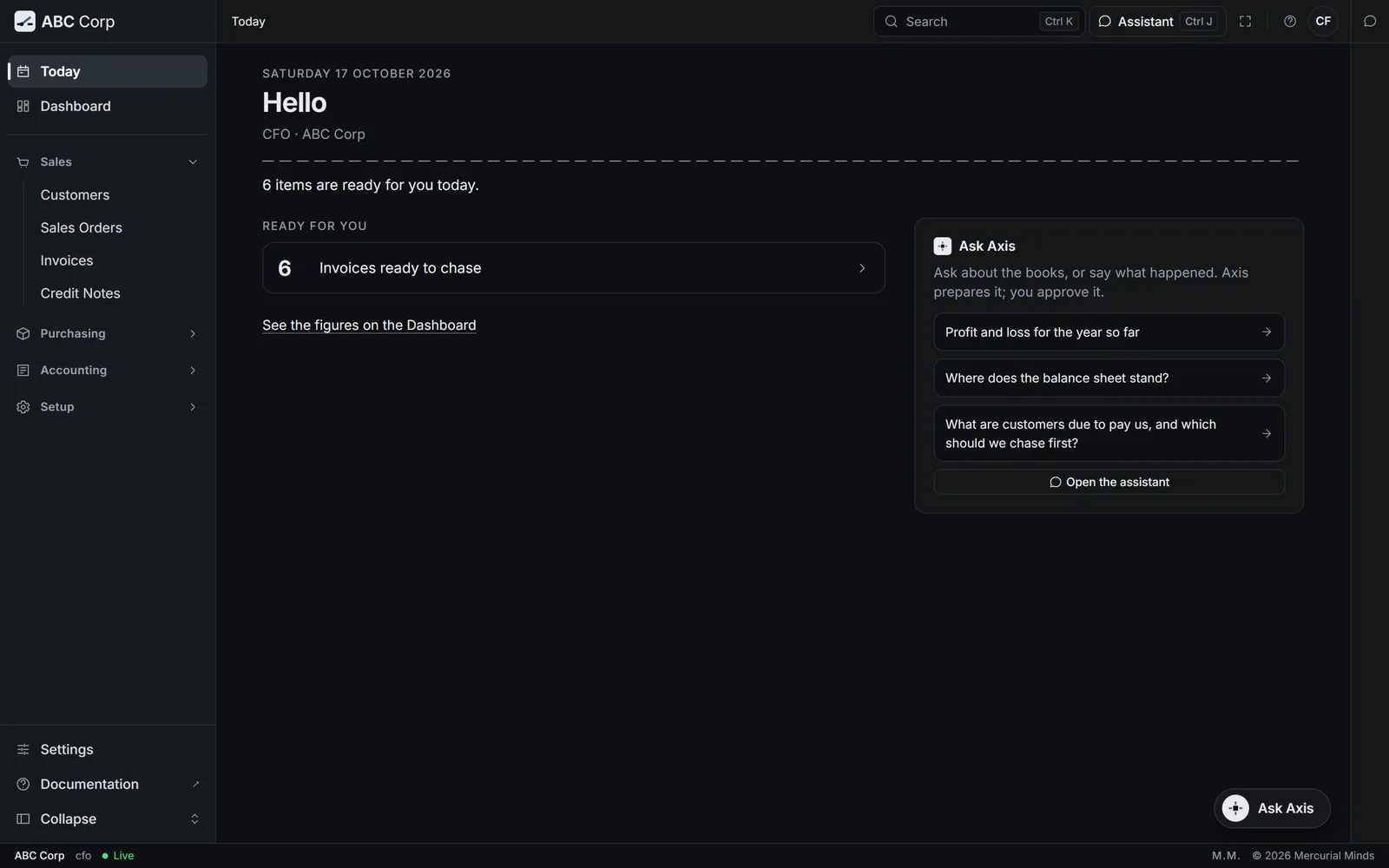Follow 'See the figures on the Dashboard' link
Image resolution: width=1389 pixels, height=868 pixels.
tap(369, 325)
